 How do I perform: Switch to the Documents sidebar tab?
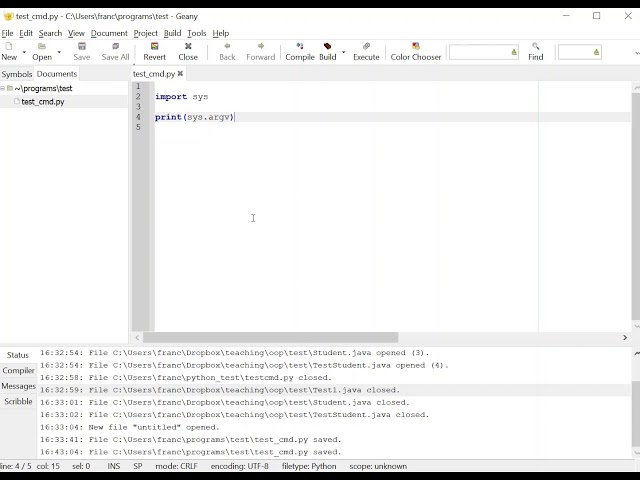pyautogui.click(x=57, y=74)
